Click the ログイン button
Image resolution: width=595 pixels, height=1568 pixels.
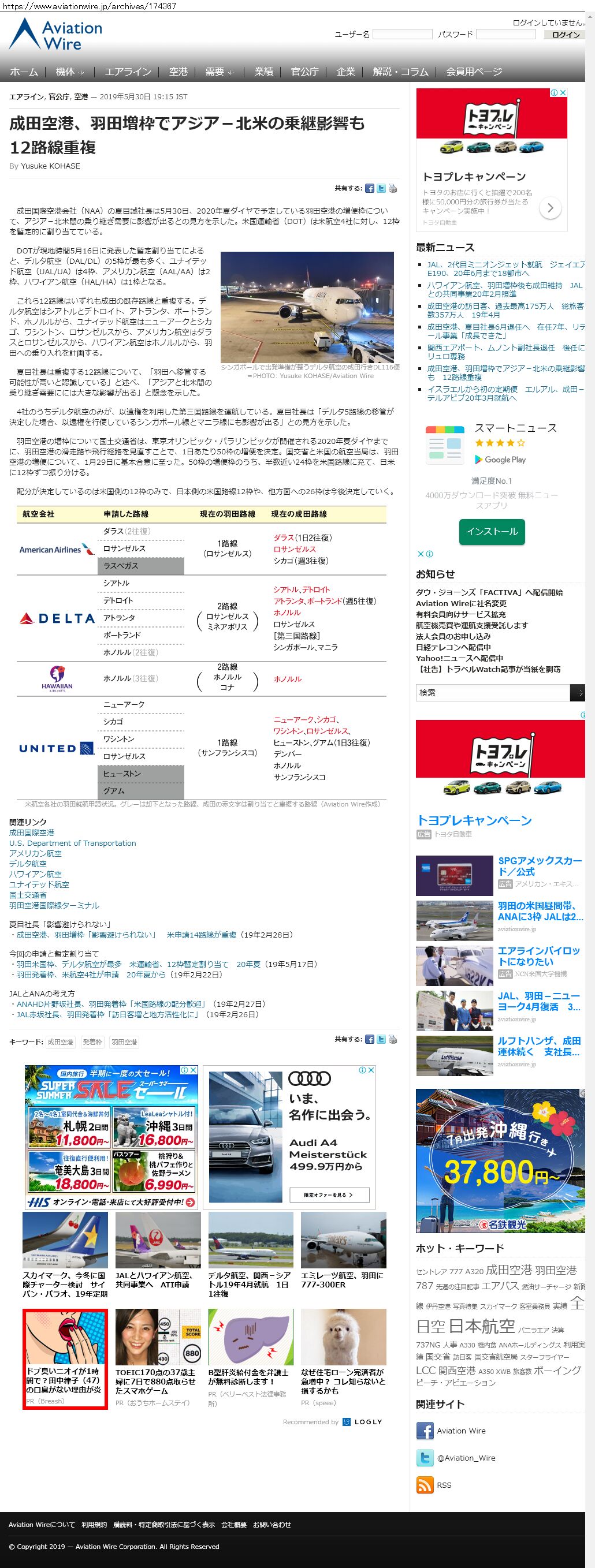tap(566, 35)
